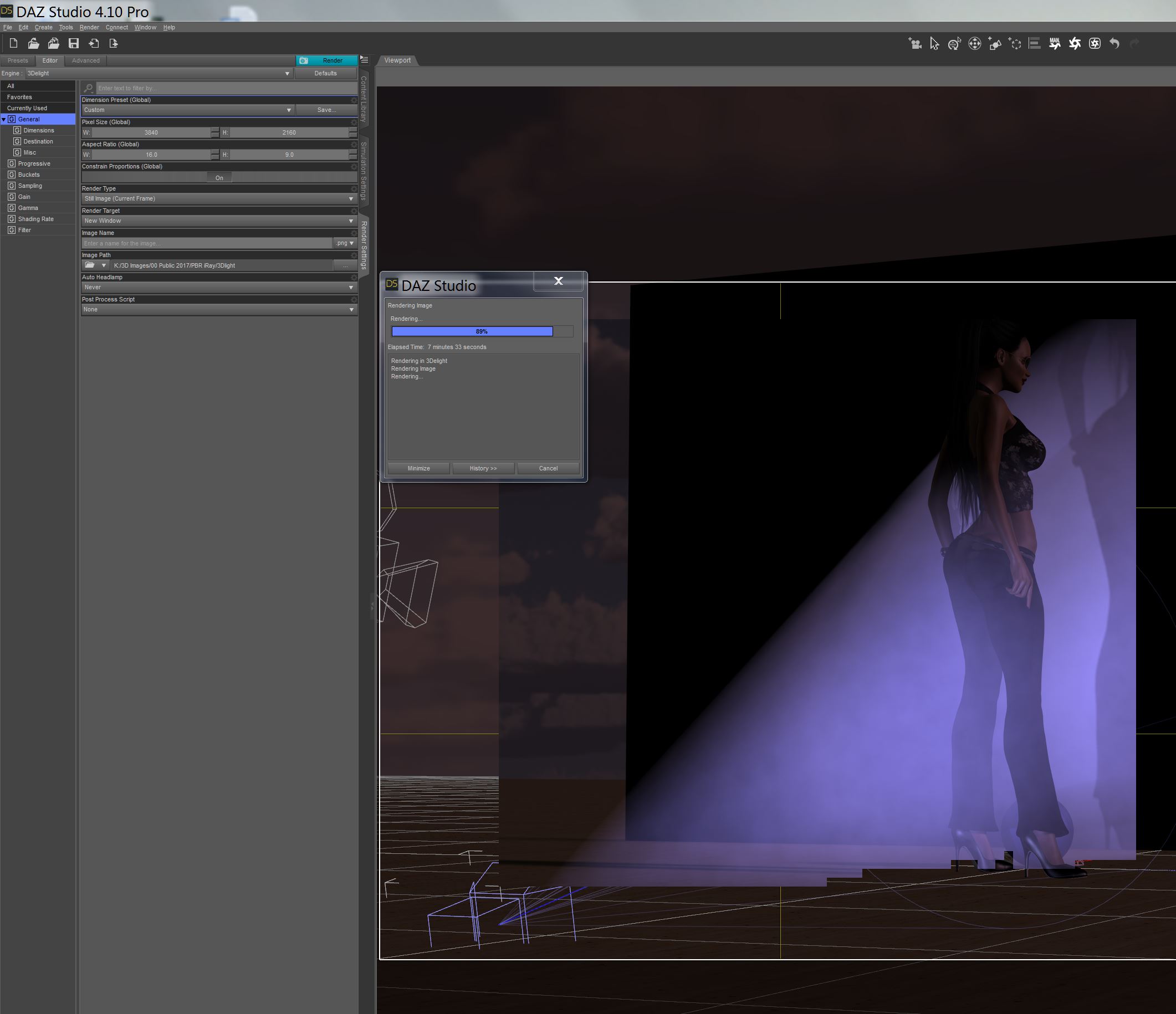Open the Render menu
The image size is (1176, 1014).
coord(89,27)
